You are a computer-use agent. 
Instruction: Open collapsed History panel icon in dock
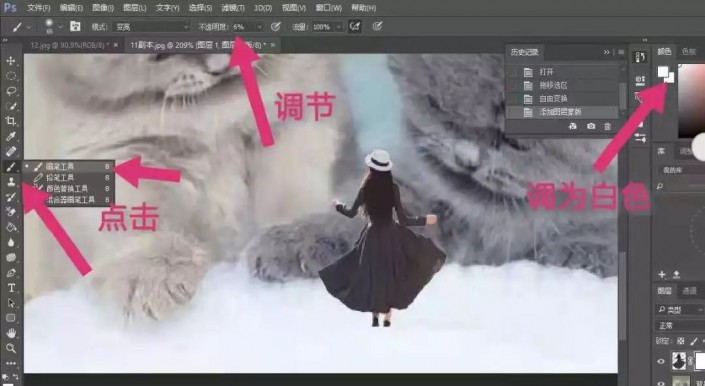coord(640,57)
